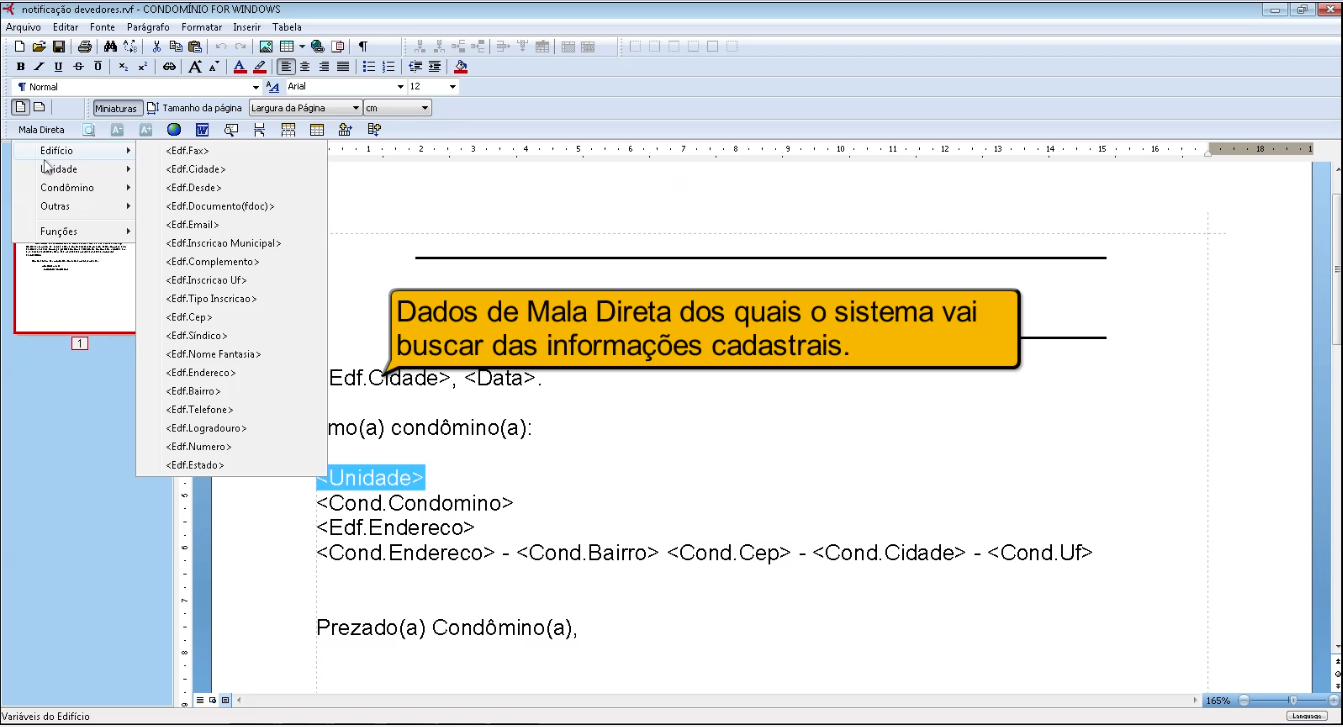This screenshot has height=727, width=1343.
Task: Toggle Underline formatting
Action: click(58, 67)
